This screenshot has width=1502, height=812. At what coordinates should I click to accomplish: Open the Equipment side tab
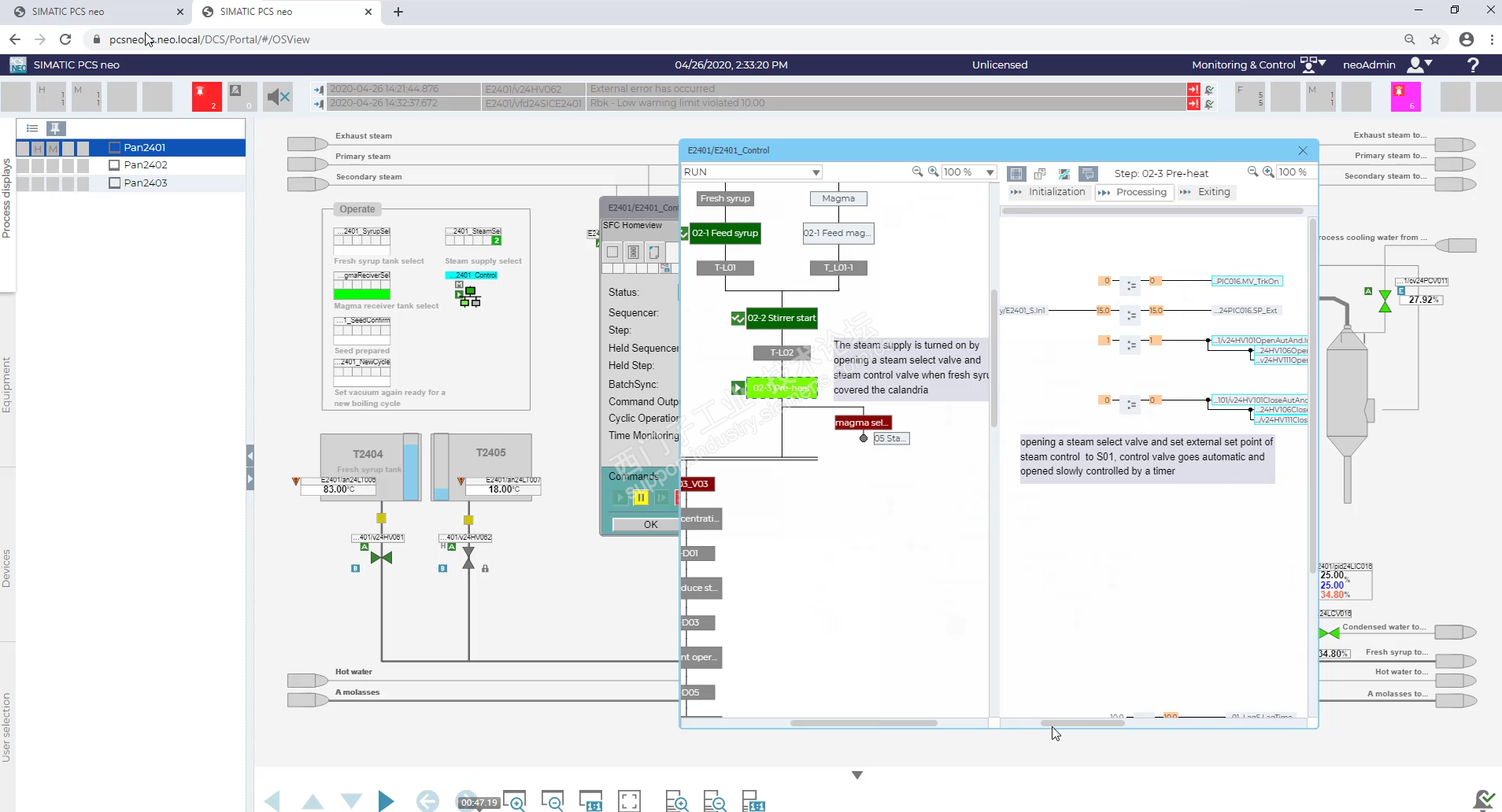pos(6,385)
